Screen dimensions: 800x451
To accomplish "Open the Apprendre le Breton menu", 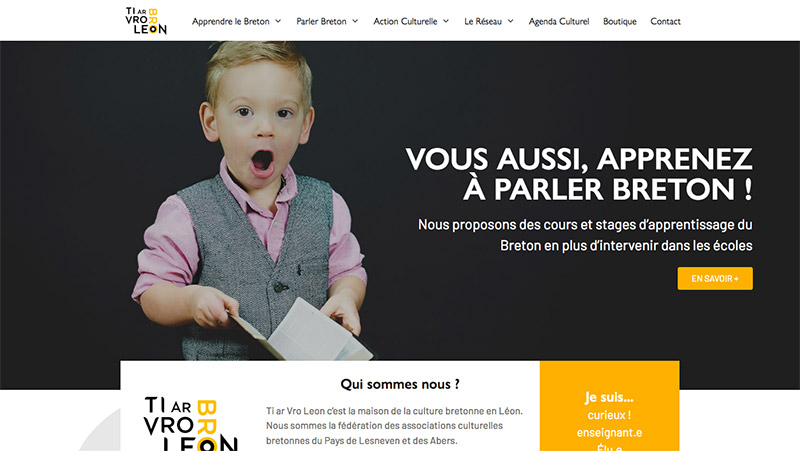I will point(231,21).
